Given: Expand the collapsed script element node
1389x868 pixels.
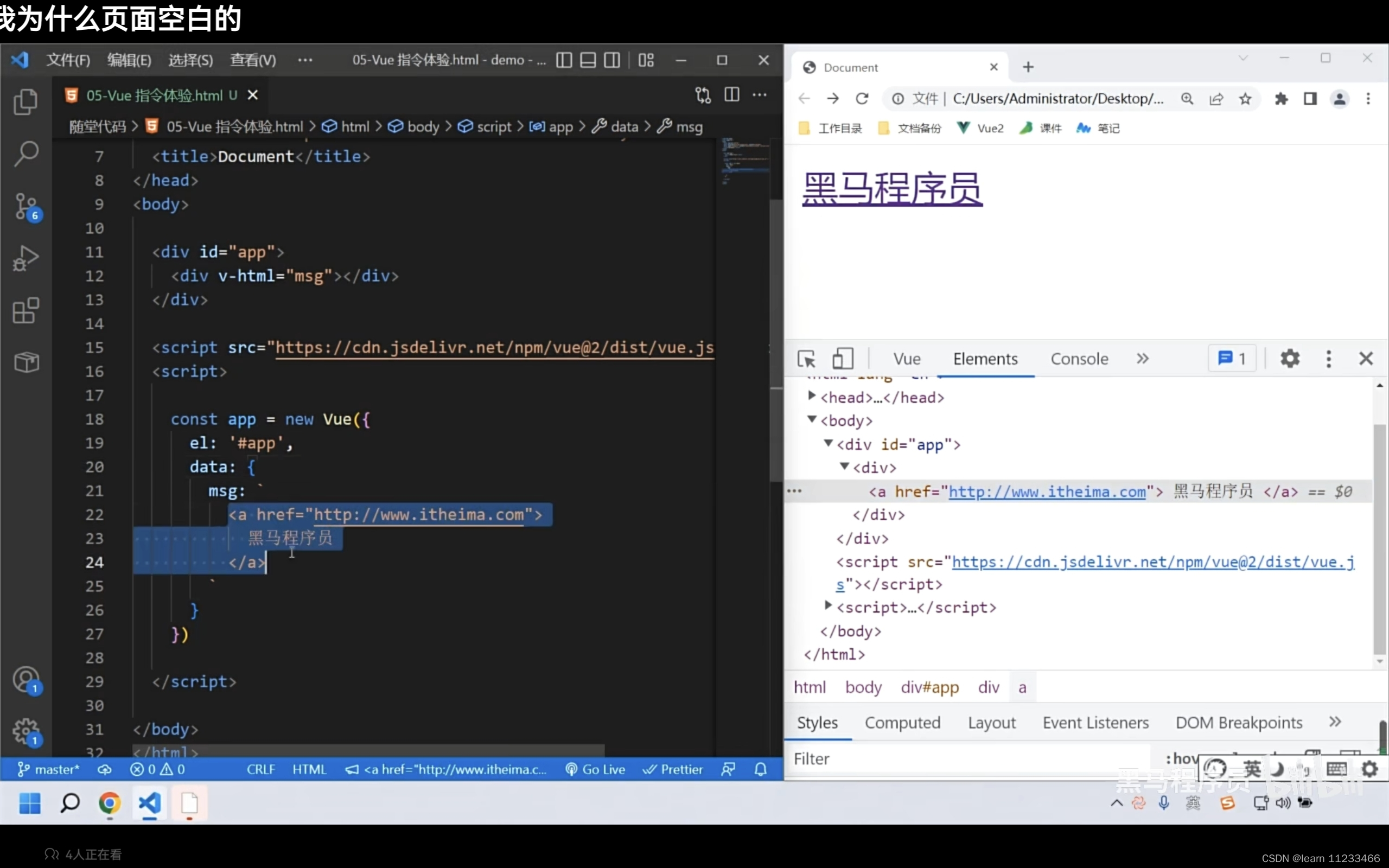Looking at the screenshot, I should [x=827, y=605].
